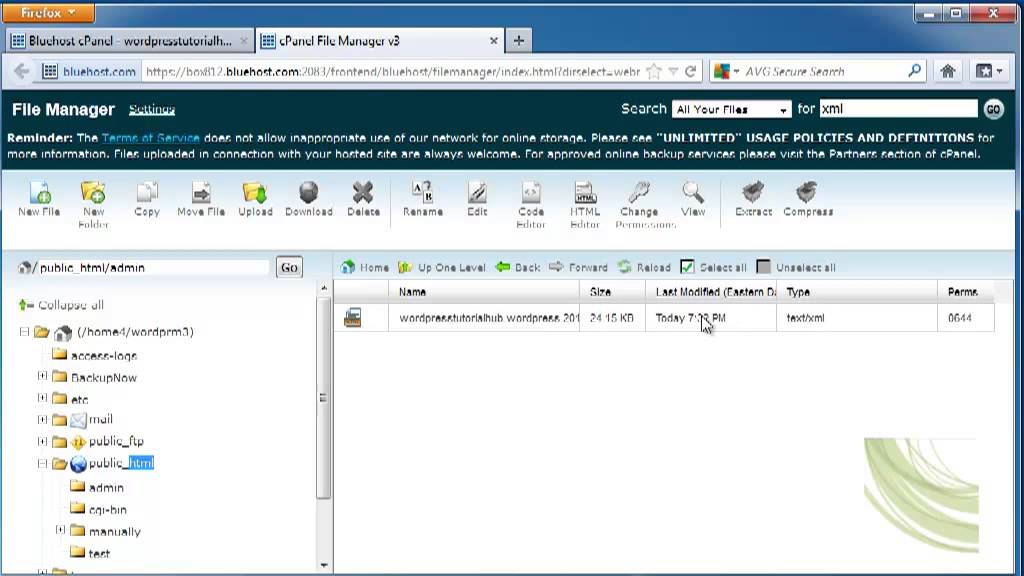Image resolution: width=1024 pixels, height=576 pixels.
Task: Click the New Folder toolbar icon
Action: click(93, 204)
